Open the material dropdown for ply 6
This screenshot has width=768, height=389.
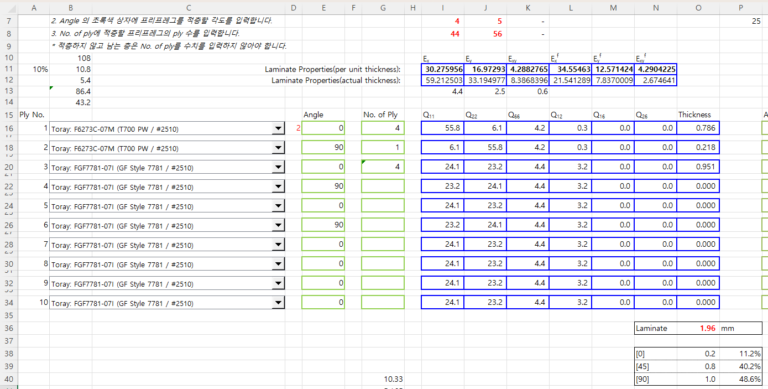pyautogui.click(x=278, y=225)
